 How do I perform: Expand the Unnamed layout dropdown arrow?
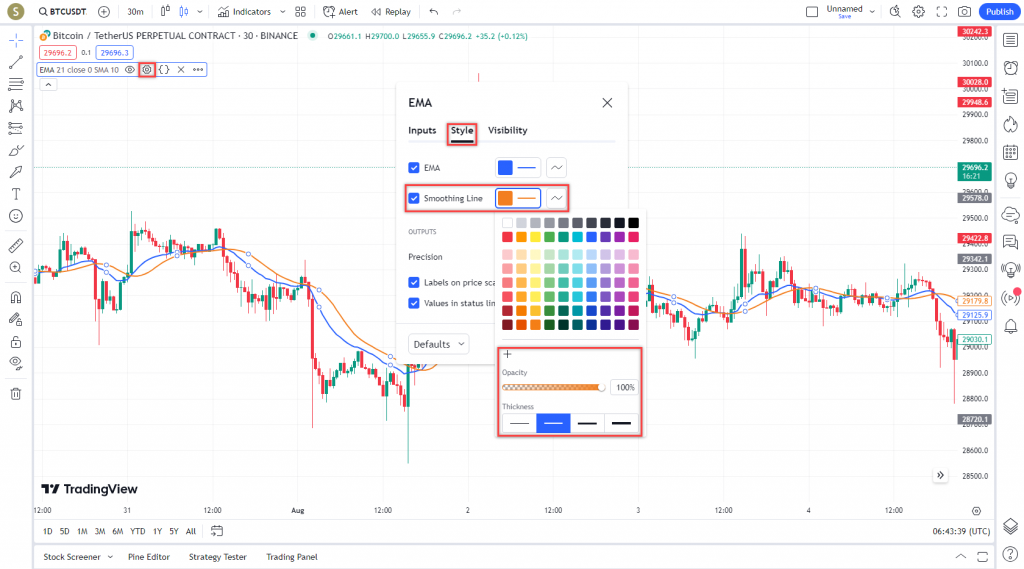[872, 12]
